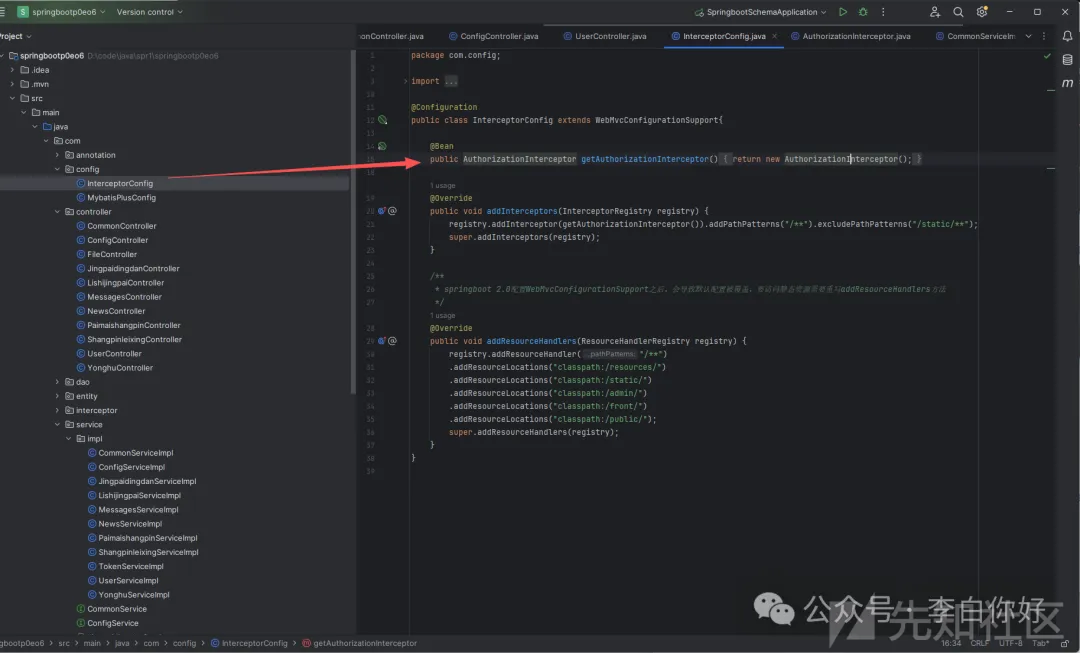This screenshot has width=1080, height=653.
Task: Open the Code With Me icon
Action: coord(934,12)
